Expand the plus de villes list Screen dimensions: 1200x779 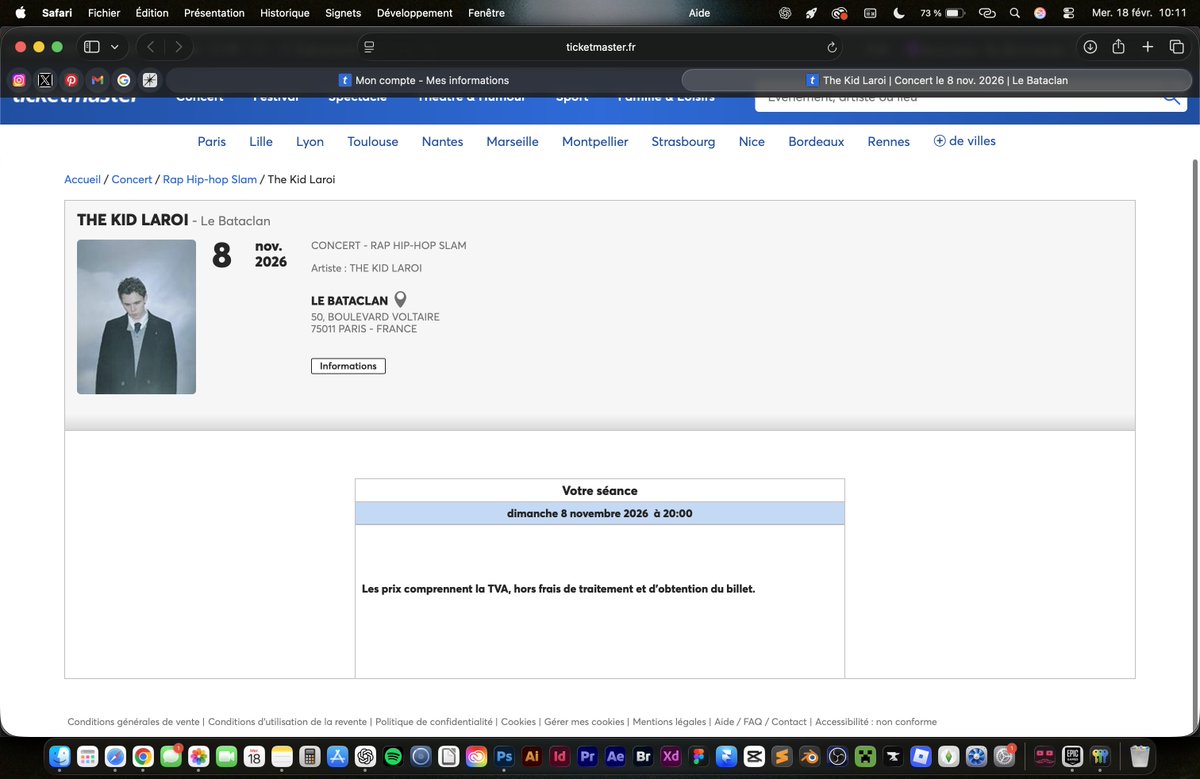point(964,141)
